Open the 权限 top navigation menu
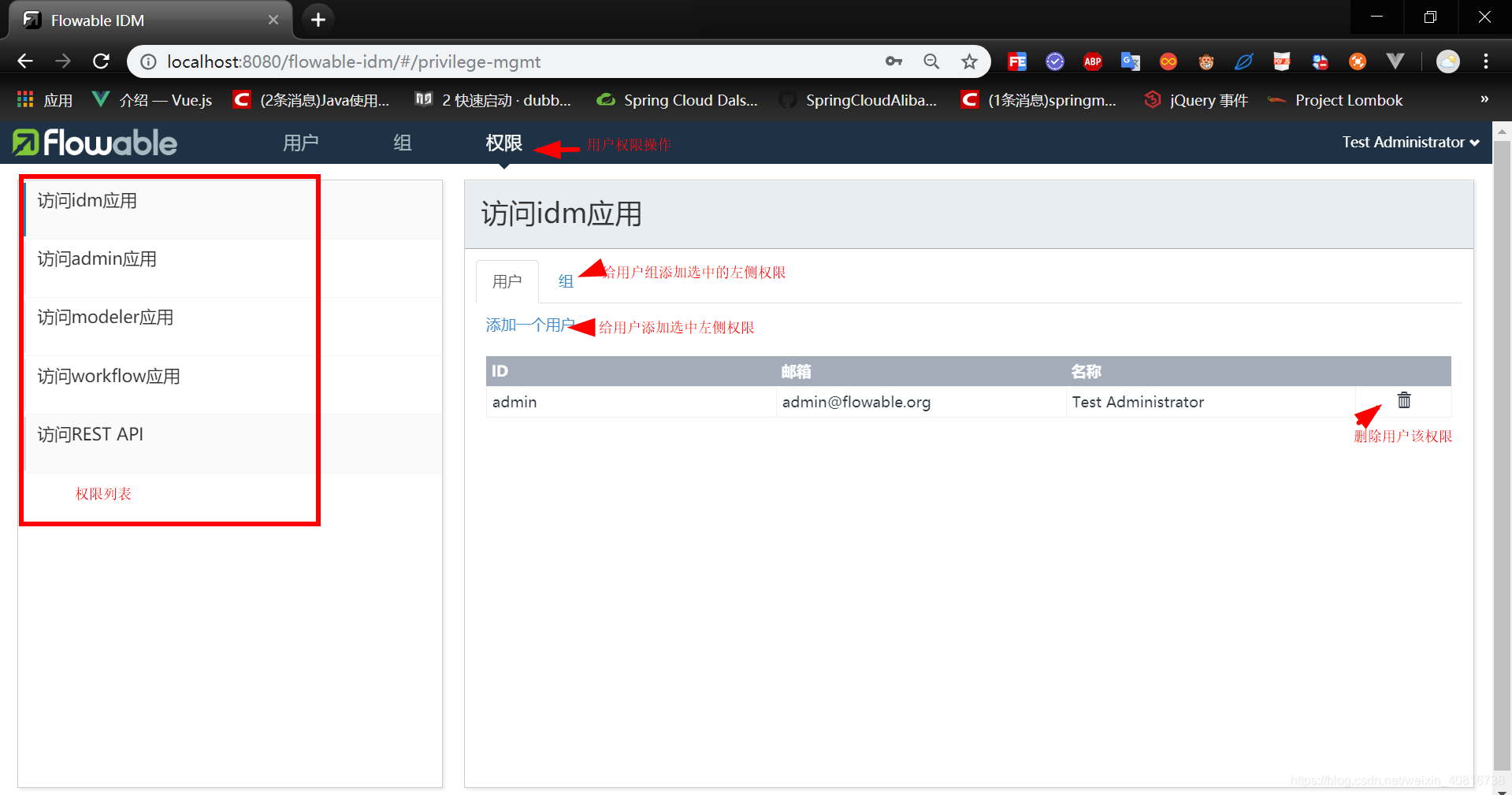The height and width of the screenshot is (795, 1512). pyautogui.click(x=504, y=143)
